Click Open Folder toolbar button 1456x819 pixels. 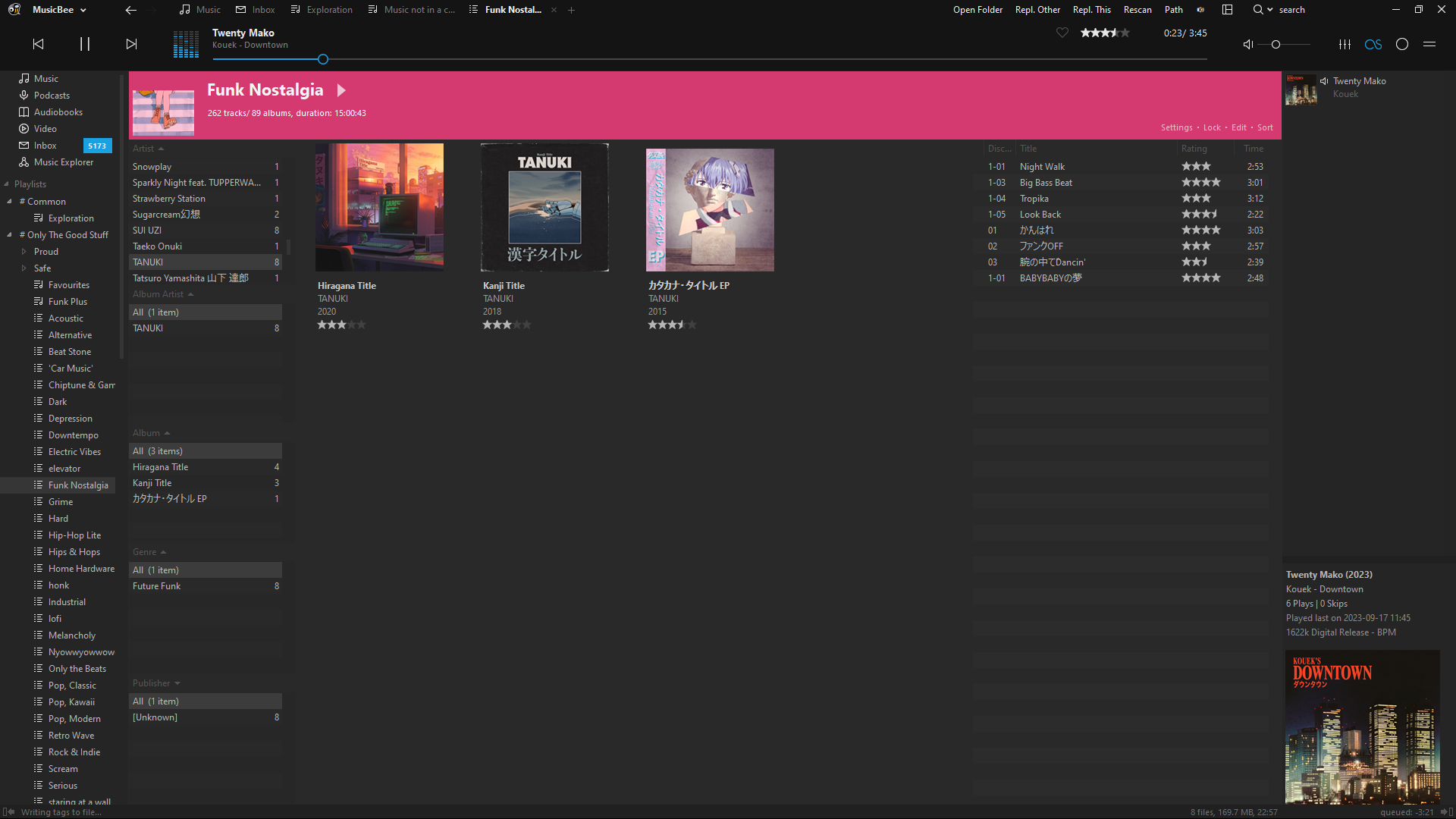click(977, 10)
